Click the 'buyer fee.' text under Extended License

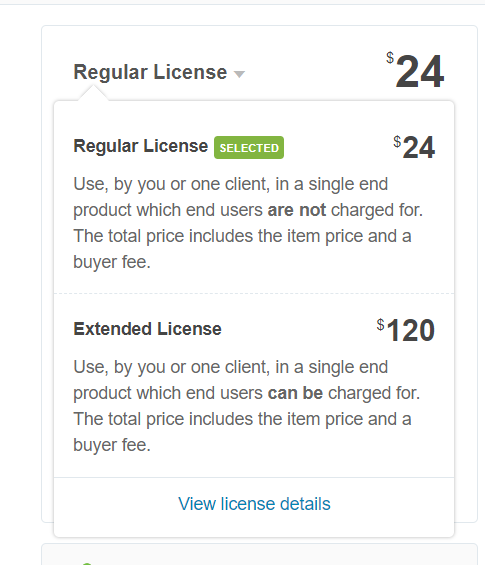click(112, 445)
